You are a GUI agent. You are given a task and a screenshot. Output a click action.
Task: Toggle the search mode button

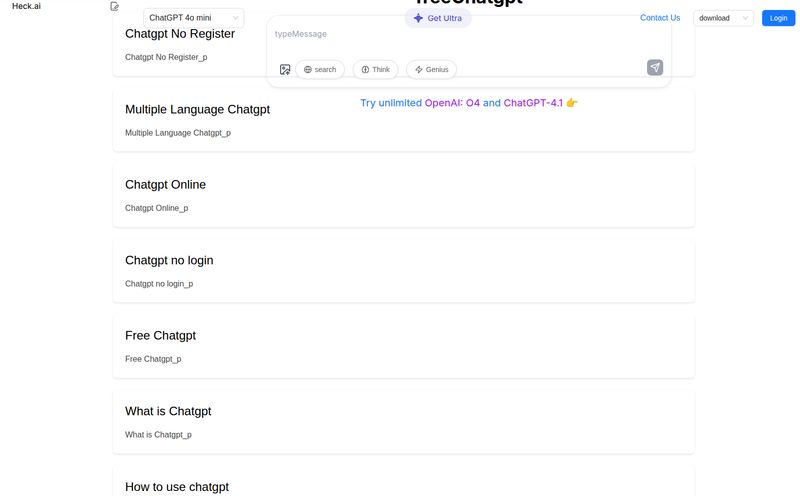click(x=320, y=69)
